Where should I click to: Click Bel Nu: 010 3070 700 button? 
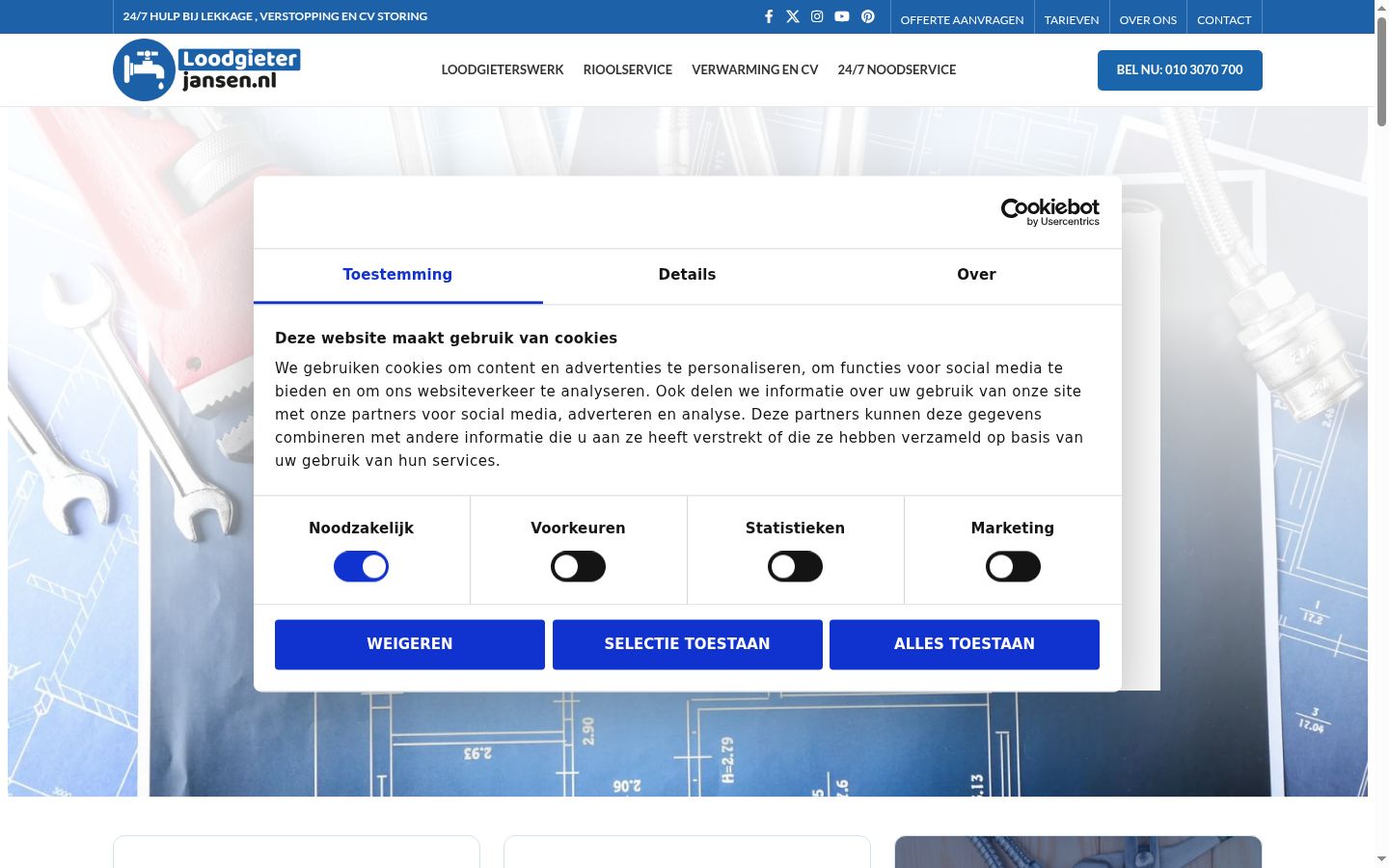[x=1180, y=70]
